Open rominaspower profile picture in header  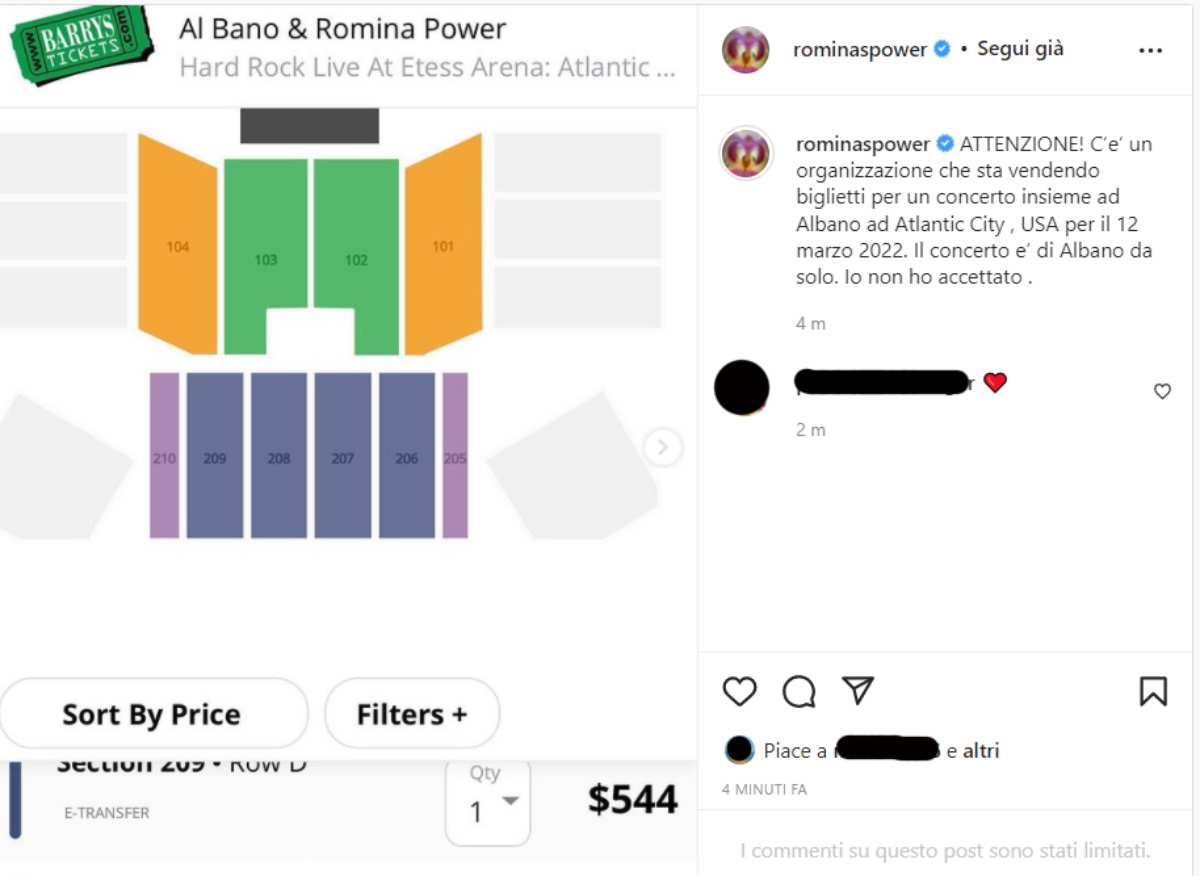[x=745, y=50]
